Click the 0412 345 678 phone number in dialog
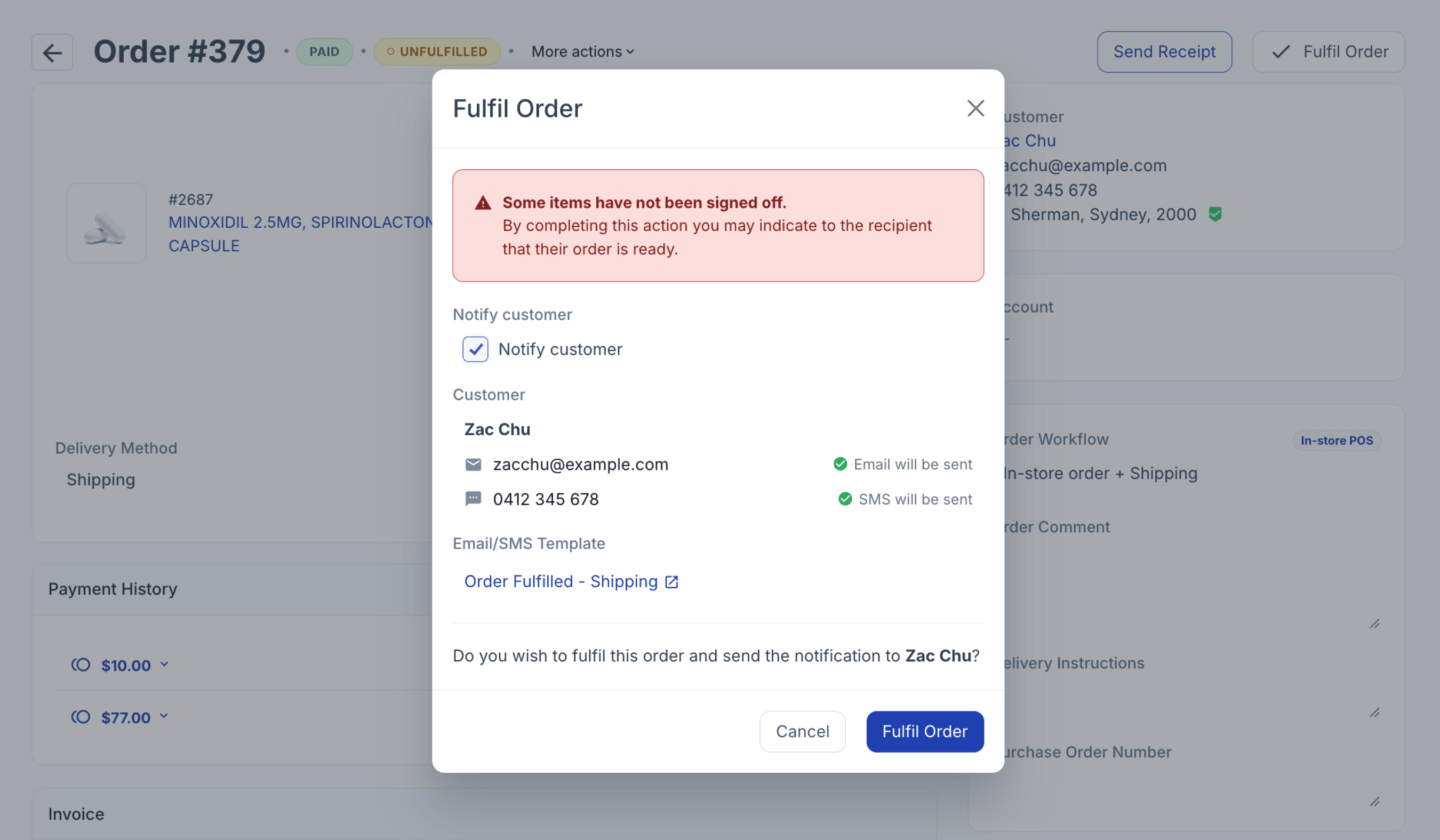The image size is (1440, 840). [546, 499]
